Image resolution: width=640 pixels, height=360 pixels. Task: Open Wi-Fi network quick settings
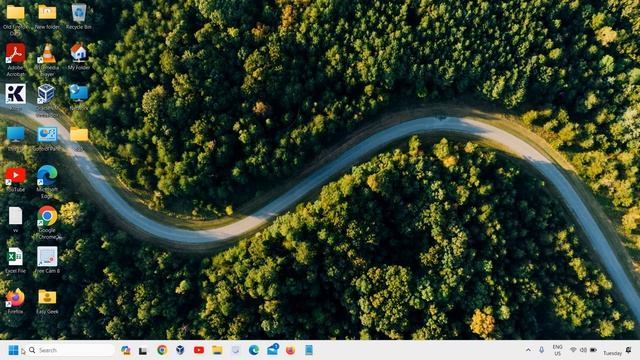click(x=573, y=350)
